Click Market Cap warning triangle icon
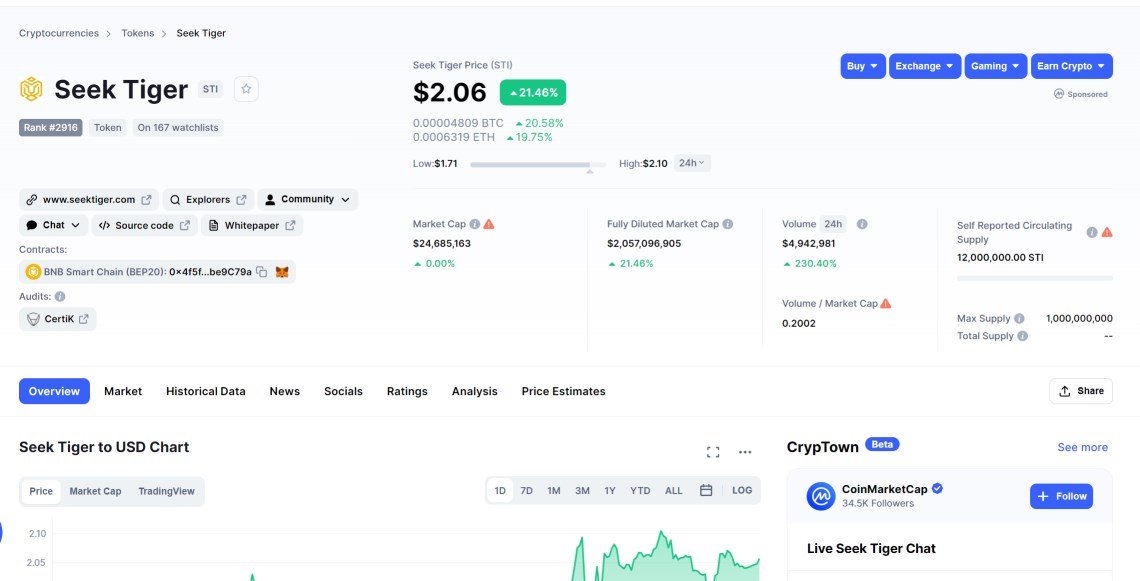 489,224
